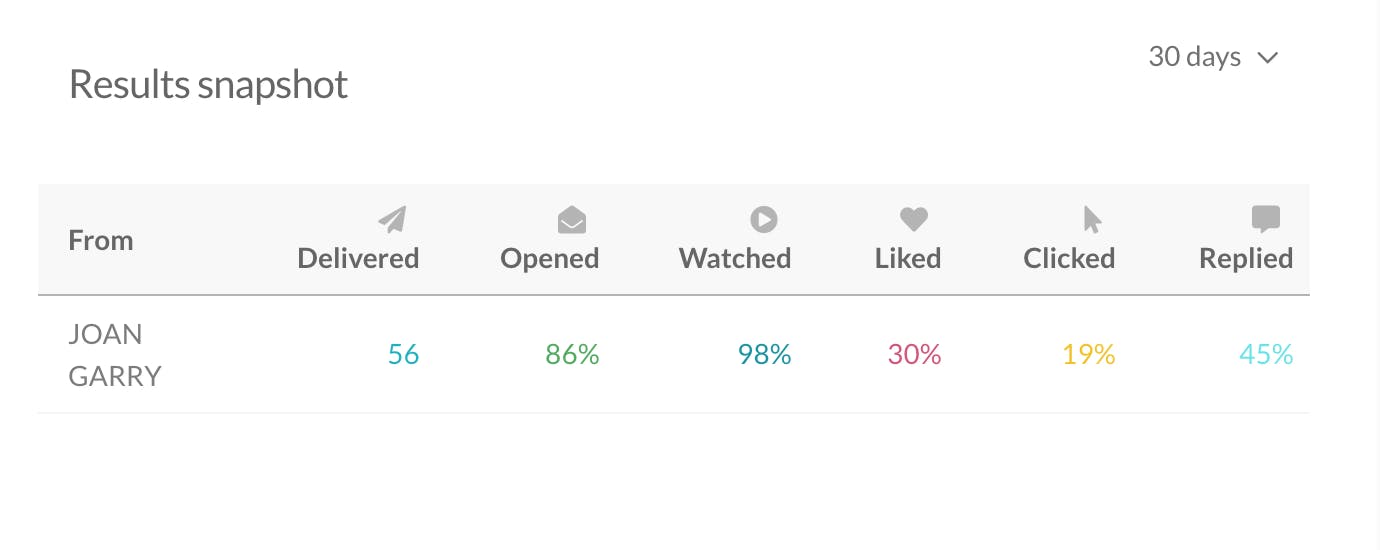Image resolution: width=1380 pixels, height=550 pixels.
Task: Sort by the From column header
Action: click(101, 241)
